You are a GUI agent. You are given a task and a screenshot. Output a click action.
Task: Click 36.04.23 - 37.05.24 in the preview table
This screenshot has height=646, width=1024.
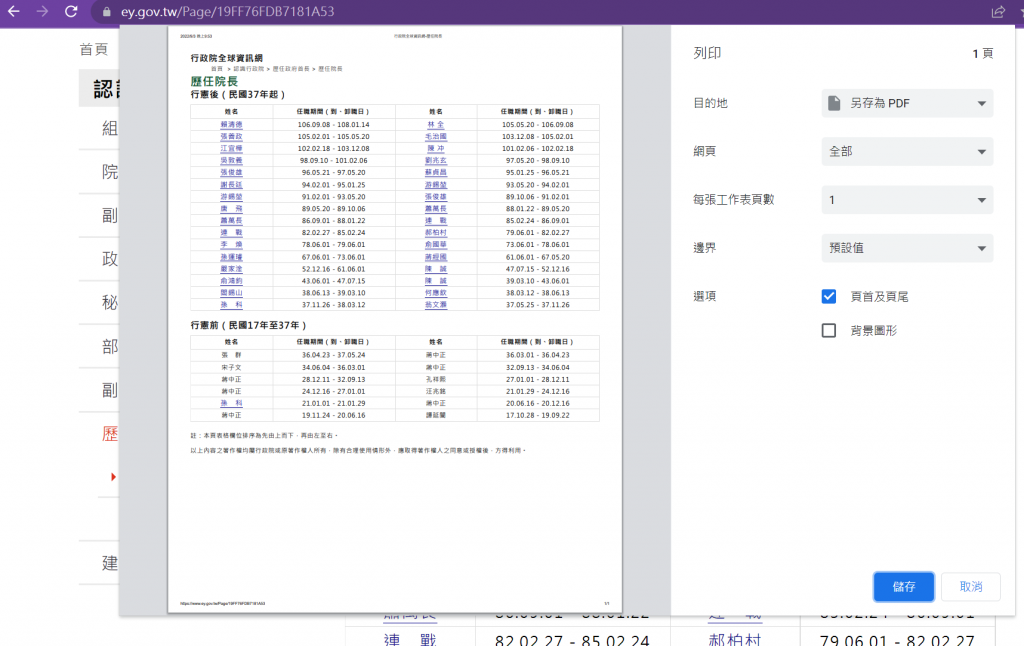[333, 355]
